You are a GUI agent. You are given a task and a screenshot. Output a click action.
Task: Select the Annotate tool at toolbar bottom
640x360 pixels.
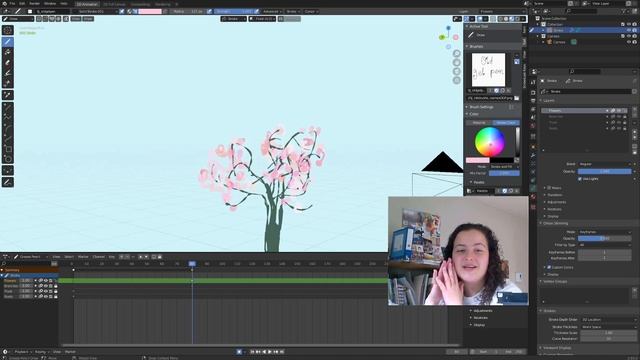click(8, 182)
